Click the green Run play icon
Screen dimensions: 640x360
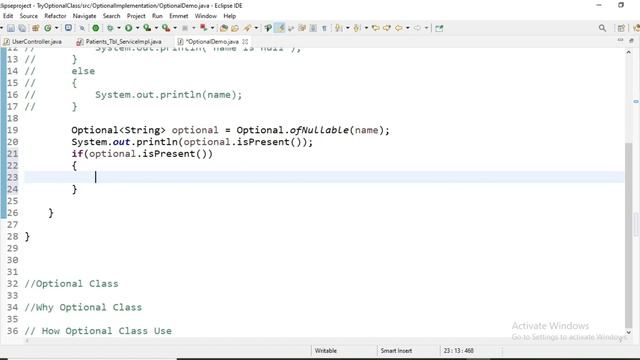(x=129, y=28)
